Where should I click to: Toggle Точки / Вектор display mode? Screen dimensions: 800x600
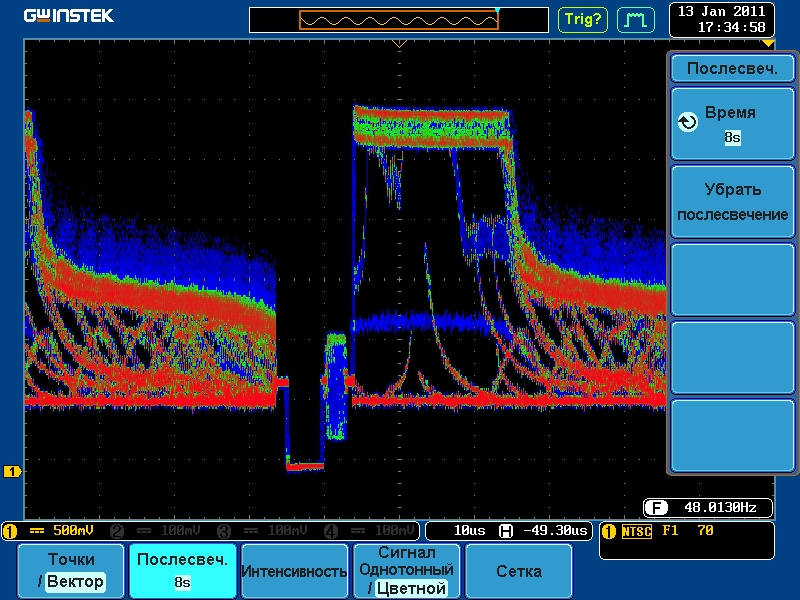click(71, 570)
